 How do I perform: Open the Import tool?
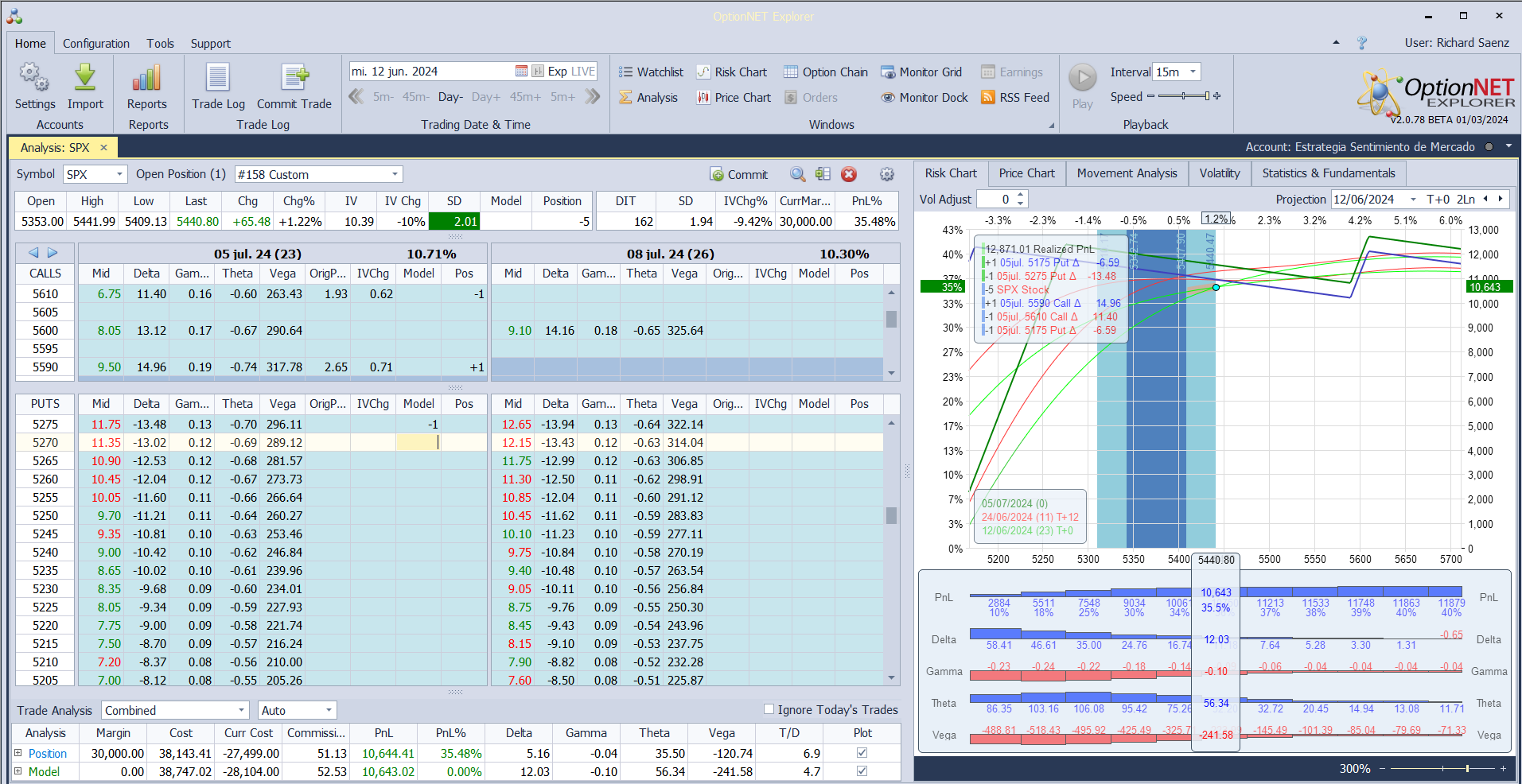pos(84,87)
